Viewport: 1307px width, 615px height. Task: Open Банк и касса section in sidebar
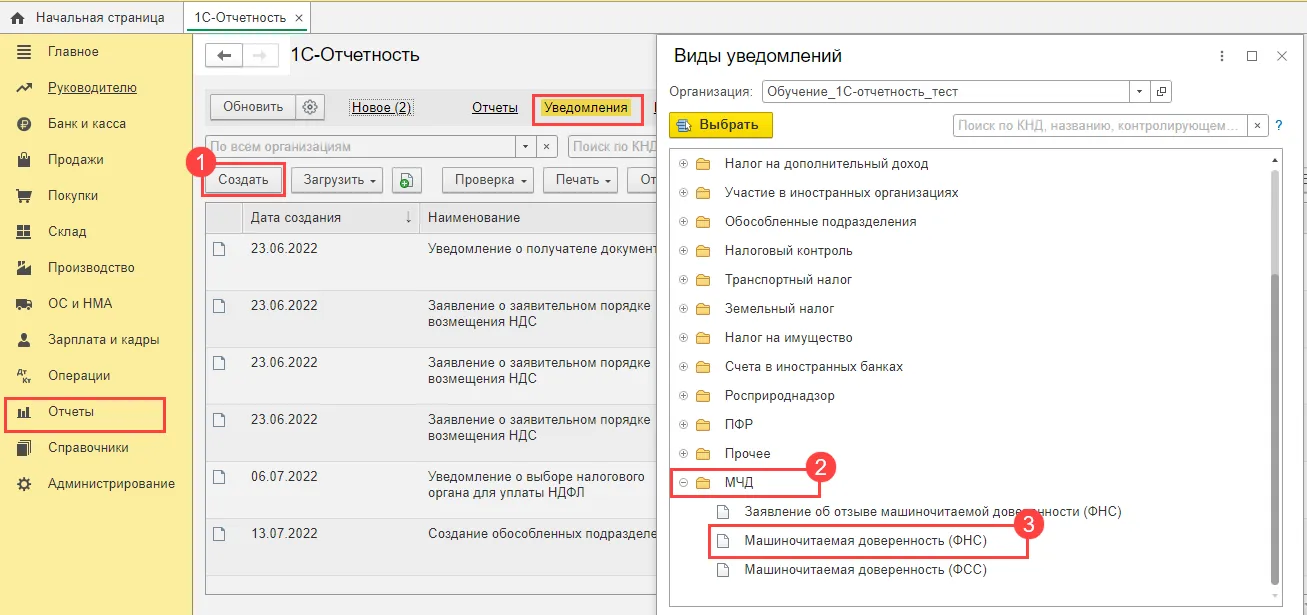(x=86, y=124)
